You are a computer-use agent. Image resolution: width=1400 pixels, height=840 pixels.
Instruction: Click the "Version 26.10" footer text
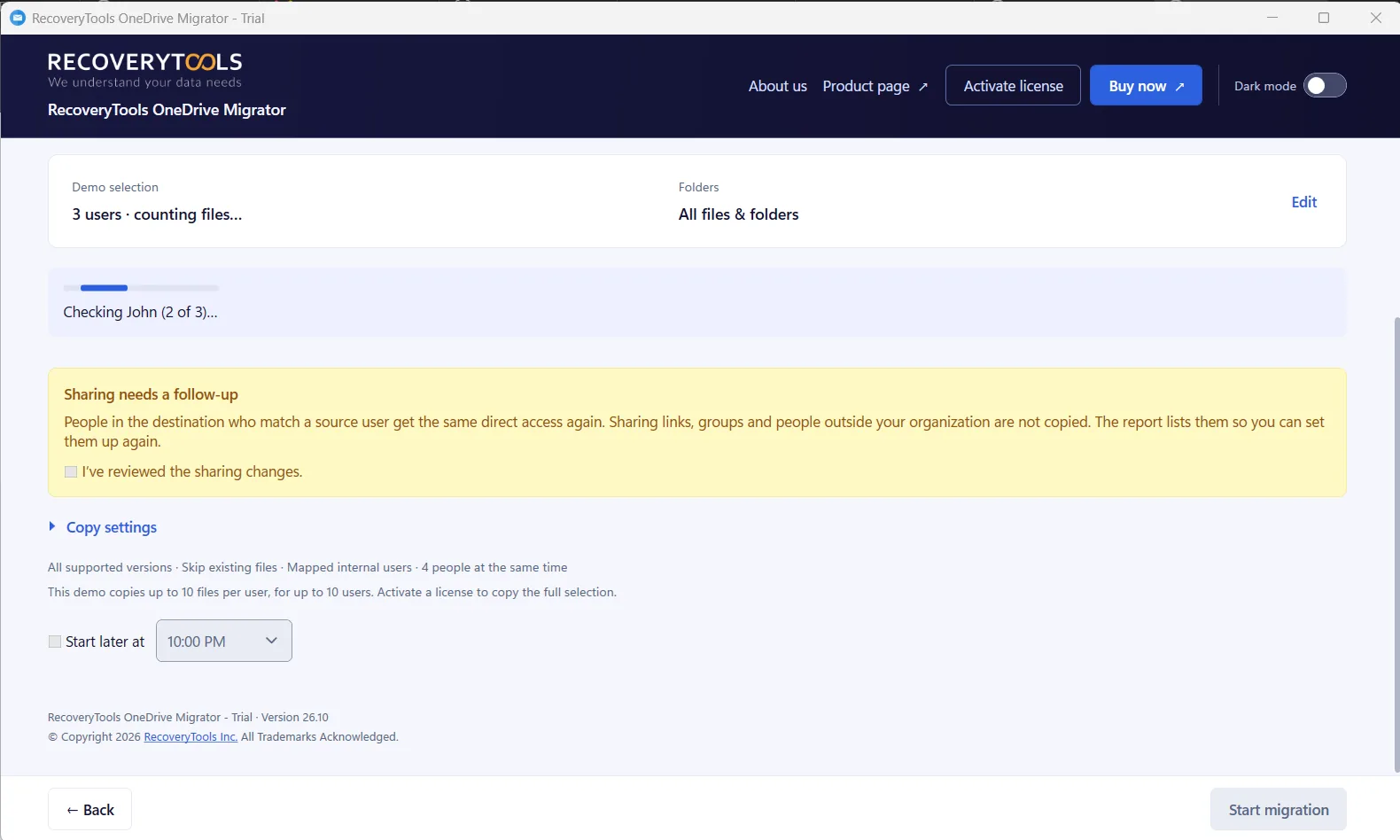click(295, 718)
